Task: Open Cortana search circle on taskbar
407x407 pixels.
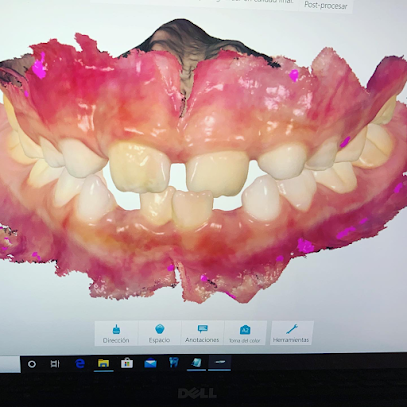Action: (32, 364)
